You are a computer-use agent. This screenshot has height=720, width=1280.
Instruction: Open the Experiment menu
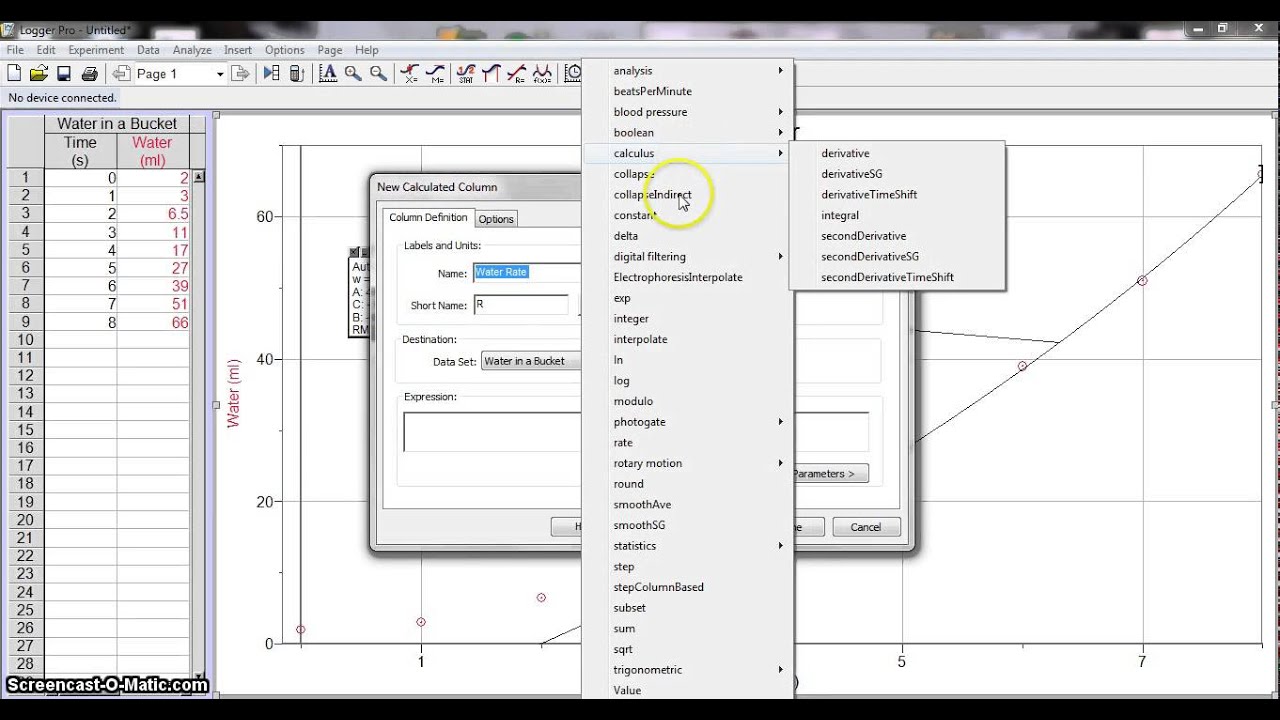(96, 50)
